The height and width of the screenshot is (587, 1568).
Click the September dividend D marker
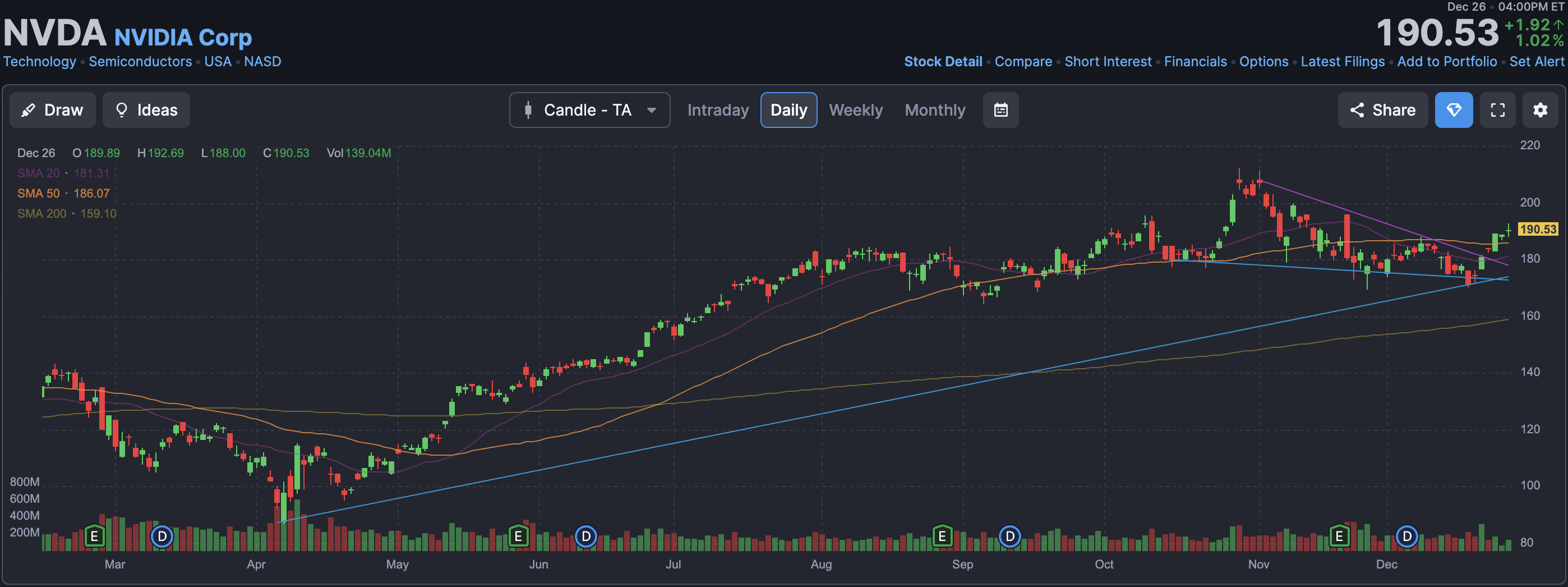[x=1010, y=536]
